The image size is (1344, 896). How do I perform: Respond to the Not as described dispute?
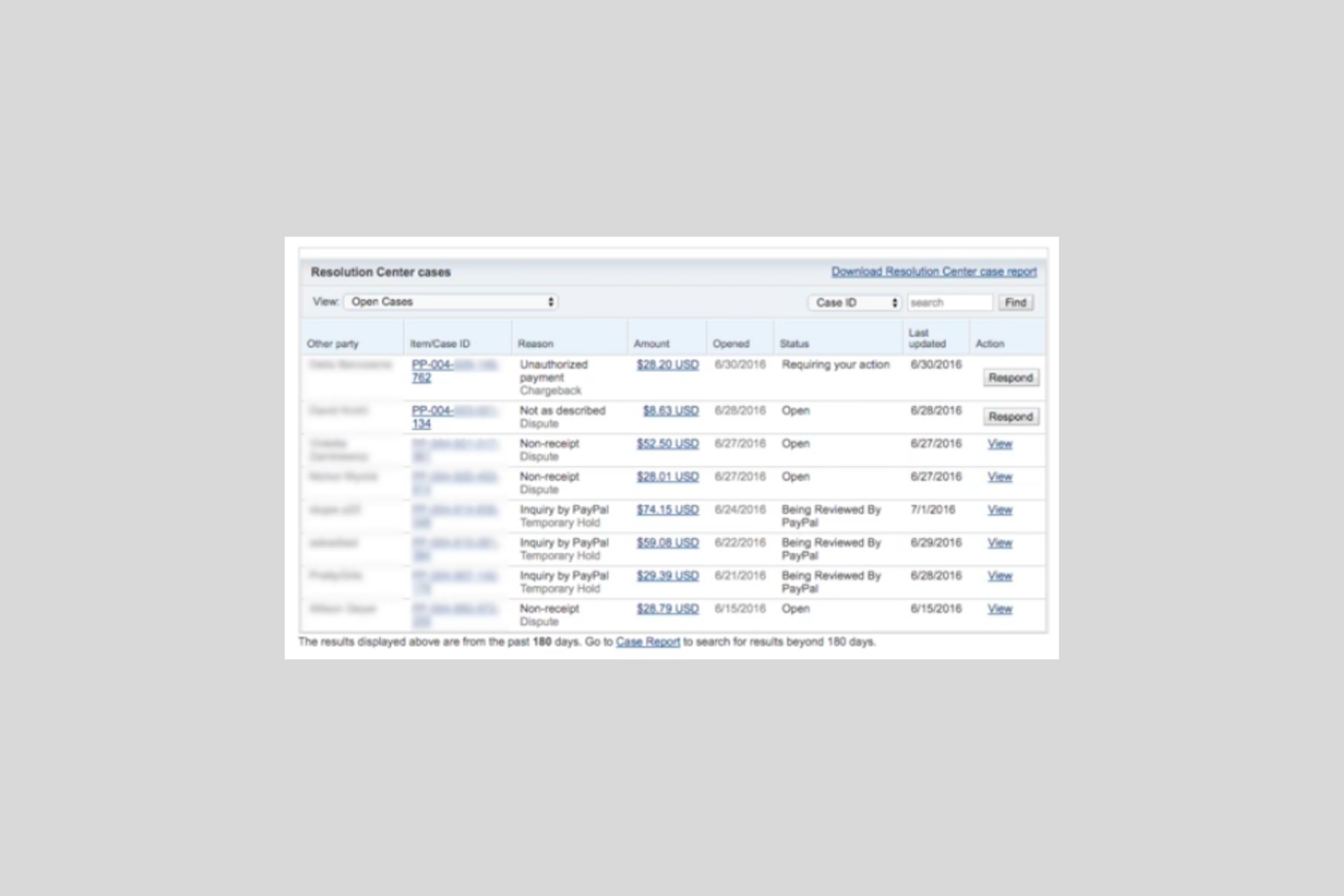click(1011, 416)
